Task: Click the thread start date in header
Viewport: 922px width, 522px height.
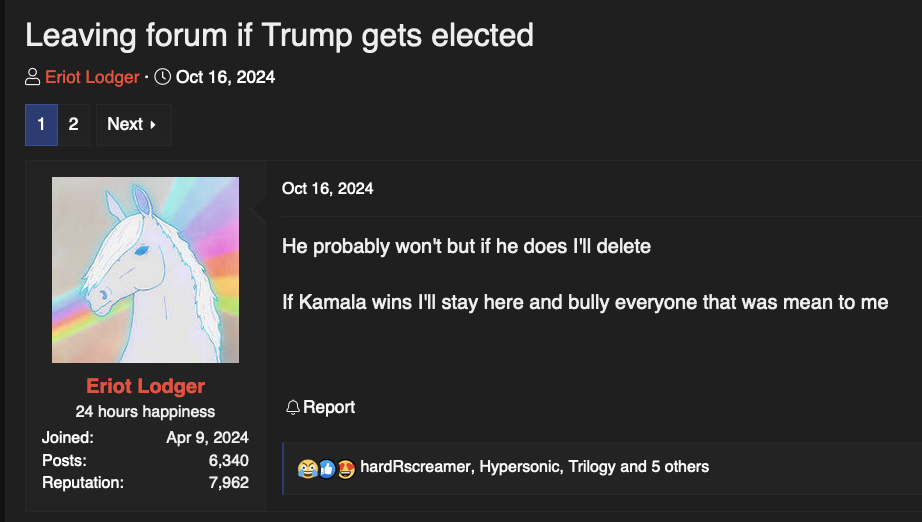Action: tap(225, 77)
